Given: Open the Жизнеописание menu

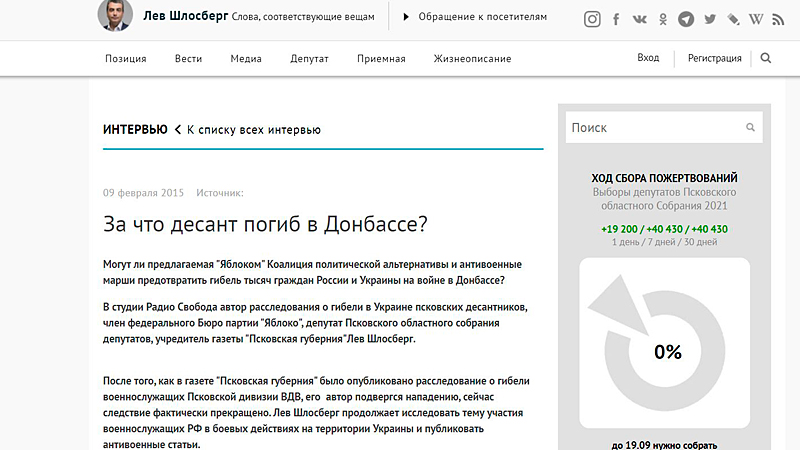Looking at the screenshot, I should pos(472,59).
